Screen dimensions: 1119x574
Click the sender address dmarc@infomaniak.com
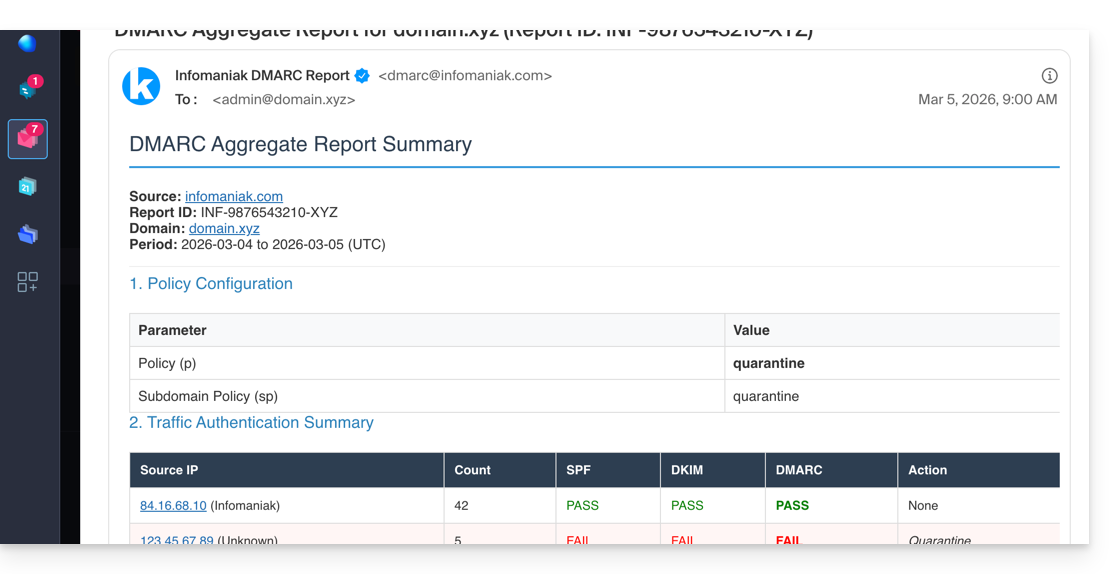pos(465,76)
